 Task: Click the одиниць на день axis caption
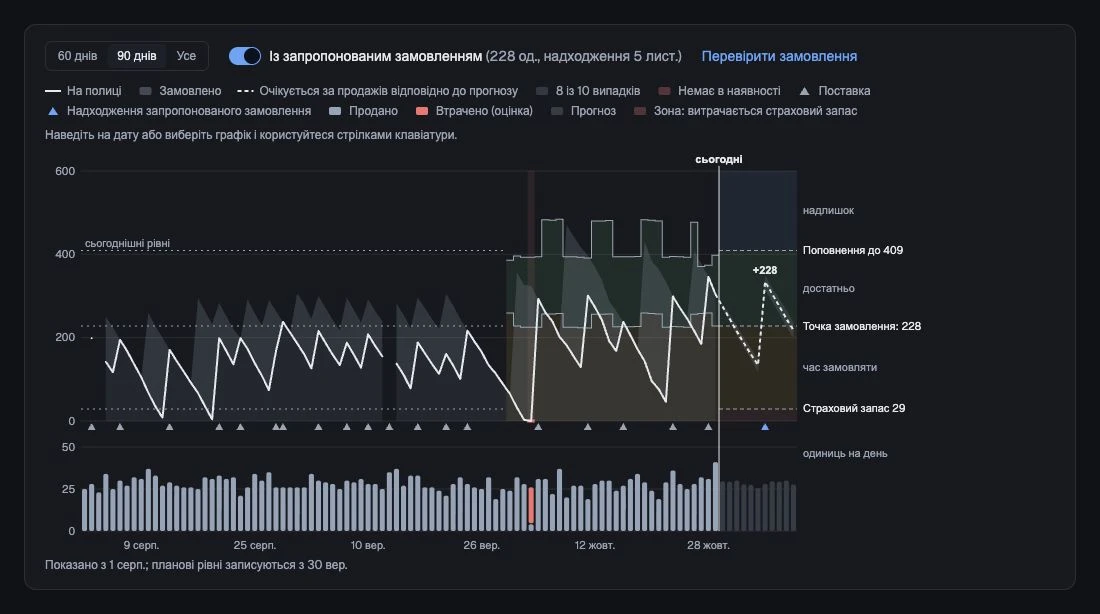tap(845, 454)
